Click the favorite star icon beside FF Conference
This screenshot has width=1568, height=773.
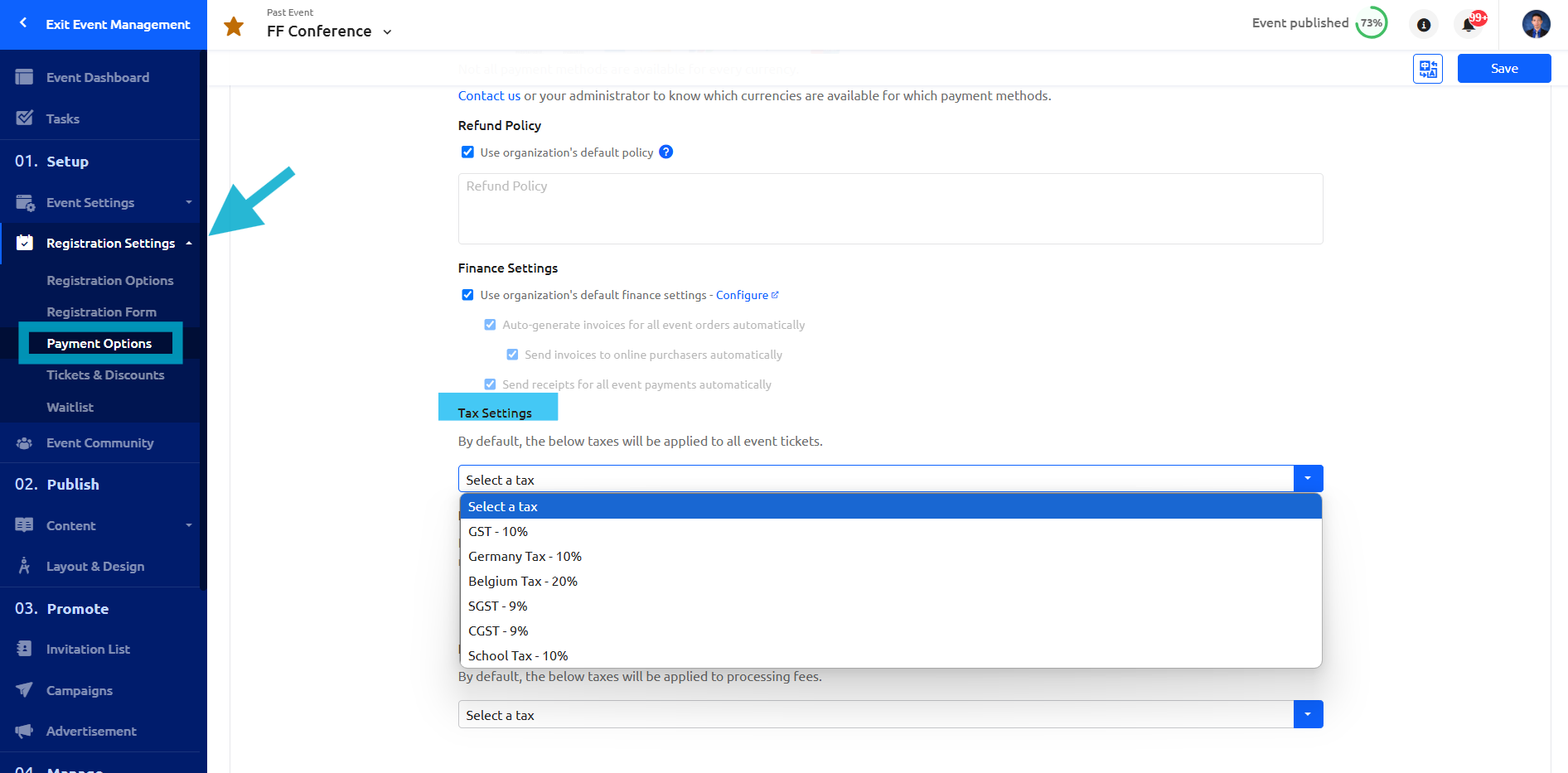tap(234, 27)
